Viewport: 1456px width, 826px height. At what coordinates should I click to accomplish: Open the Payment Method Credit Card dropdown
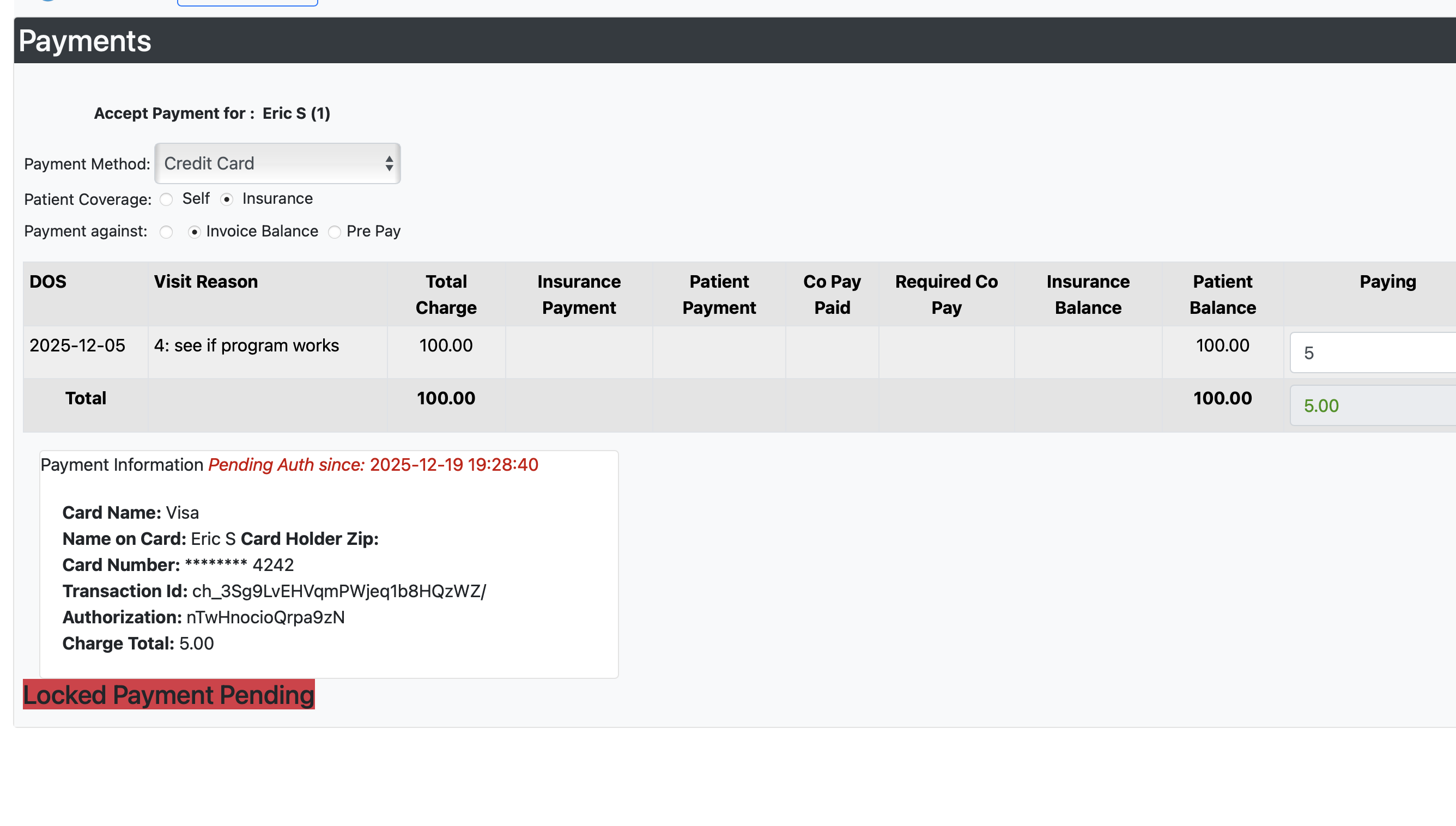click(277, 163)
